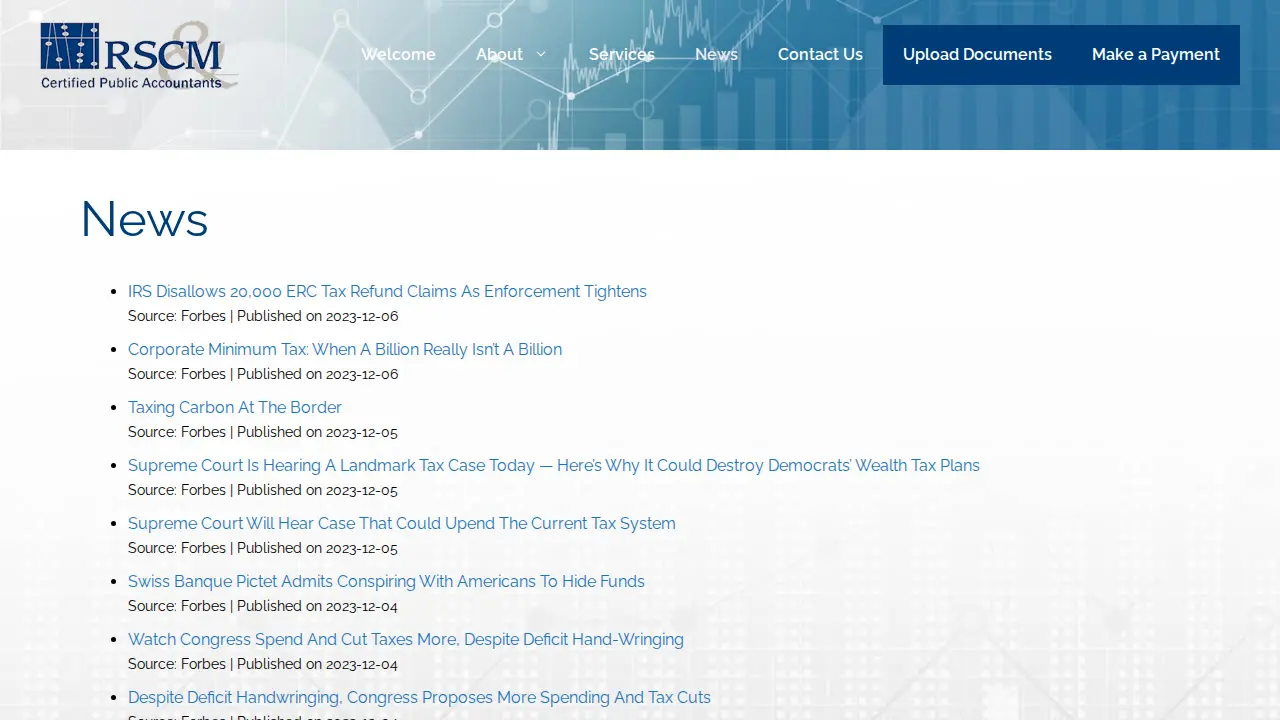Click the Upload Documents button
Screen dimensions: 1280x720
coord(977,55)
